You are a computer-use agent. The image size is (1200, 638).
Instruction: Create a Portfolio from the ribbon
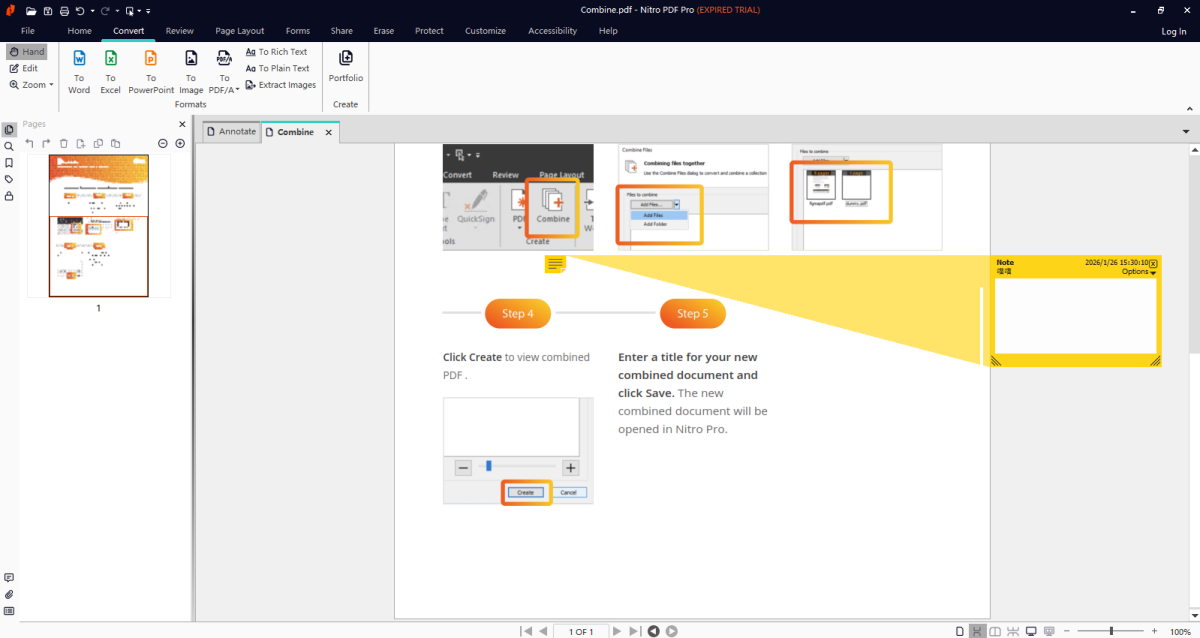346,65
